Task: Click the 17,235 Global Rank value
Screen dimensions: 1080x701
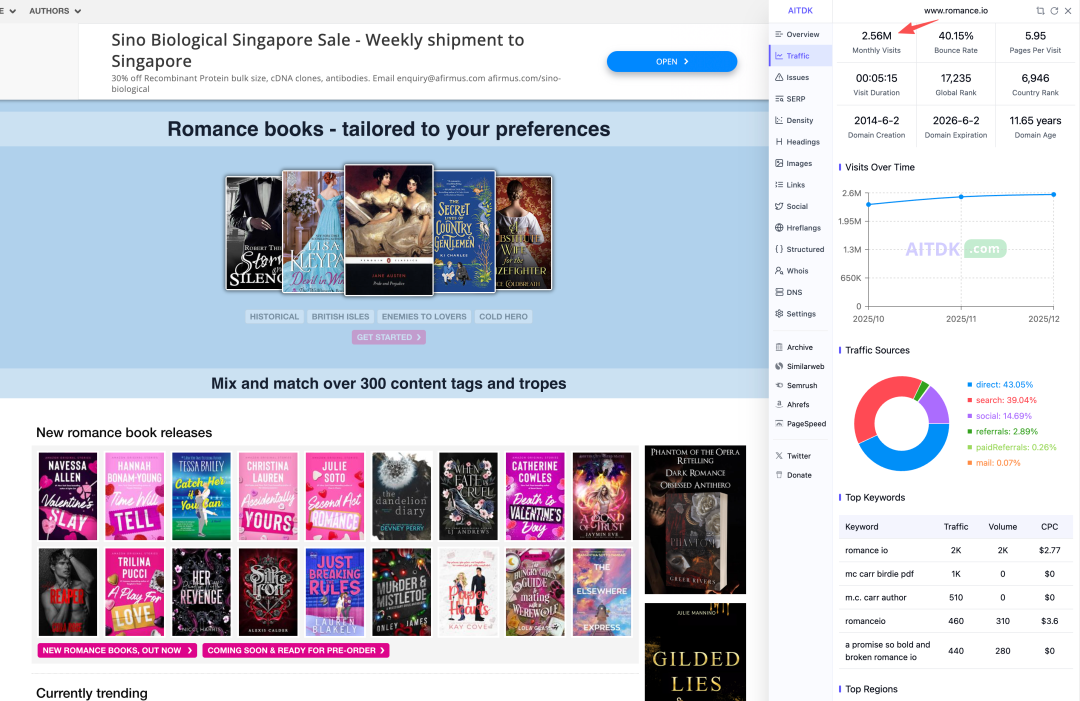Action: click(x=955, y=79)
